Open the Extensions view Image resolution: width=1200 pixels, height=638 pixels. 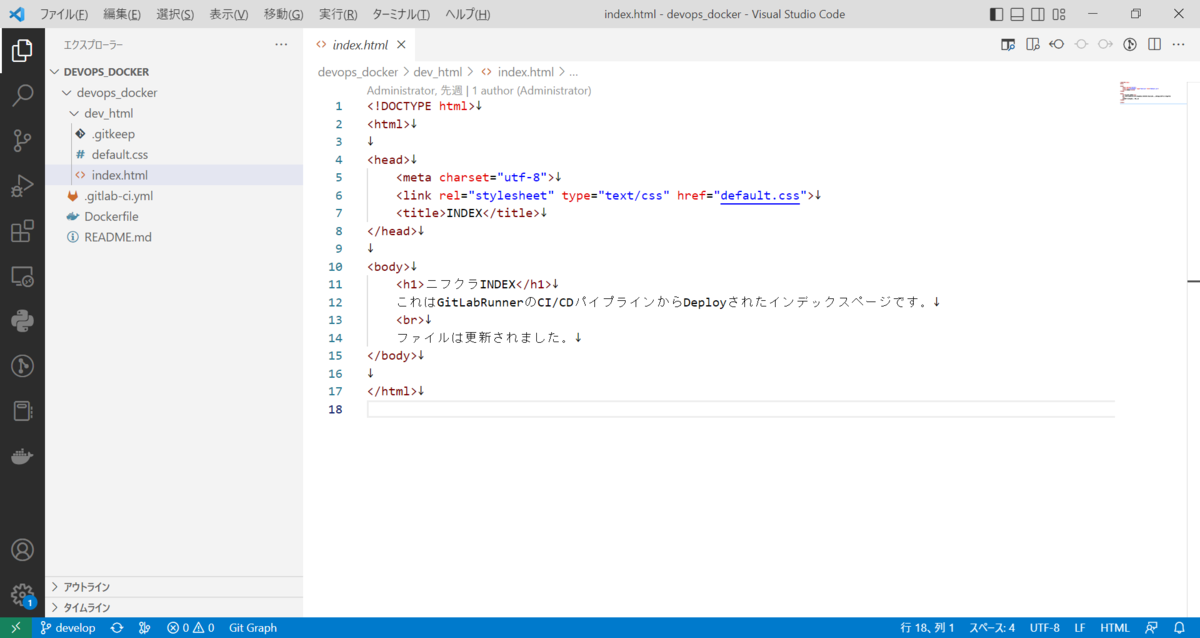(22, 232)
